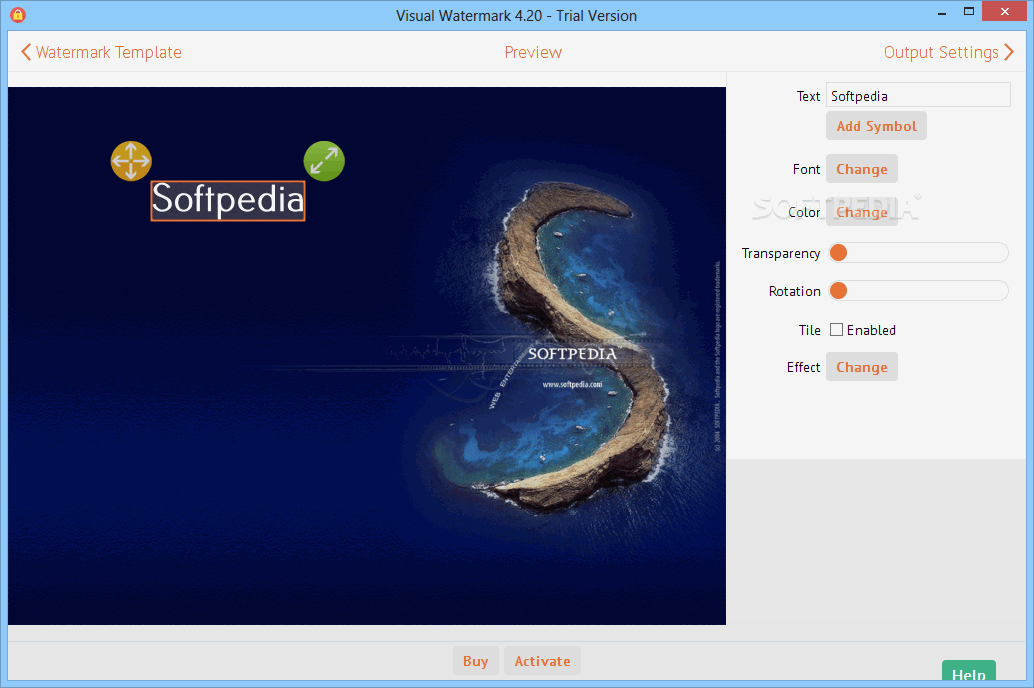
Task: Click the Add Symbol button
Action: [876, 126]
